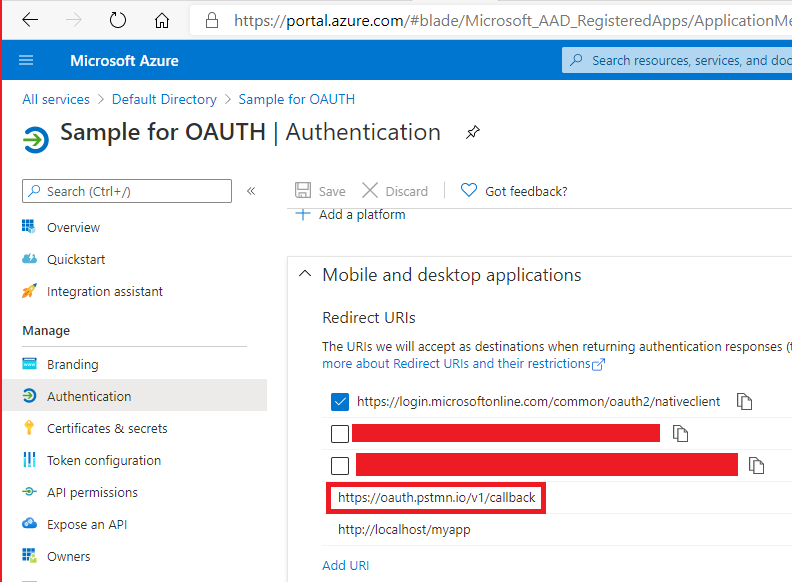Click the Overview grid icon

pos(29,226)
